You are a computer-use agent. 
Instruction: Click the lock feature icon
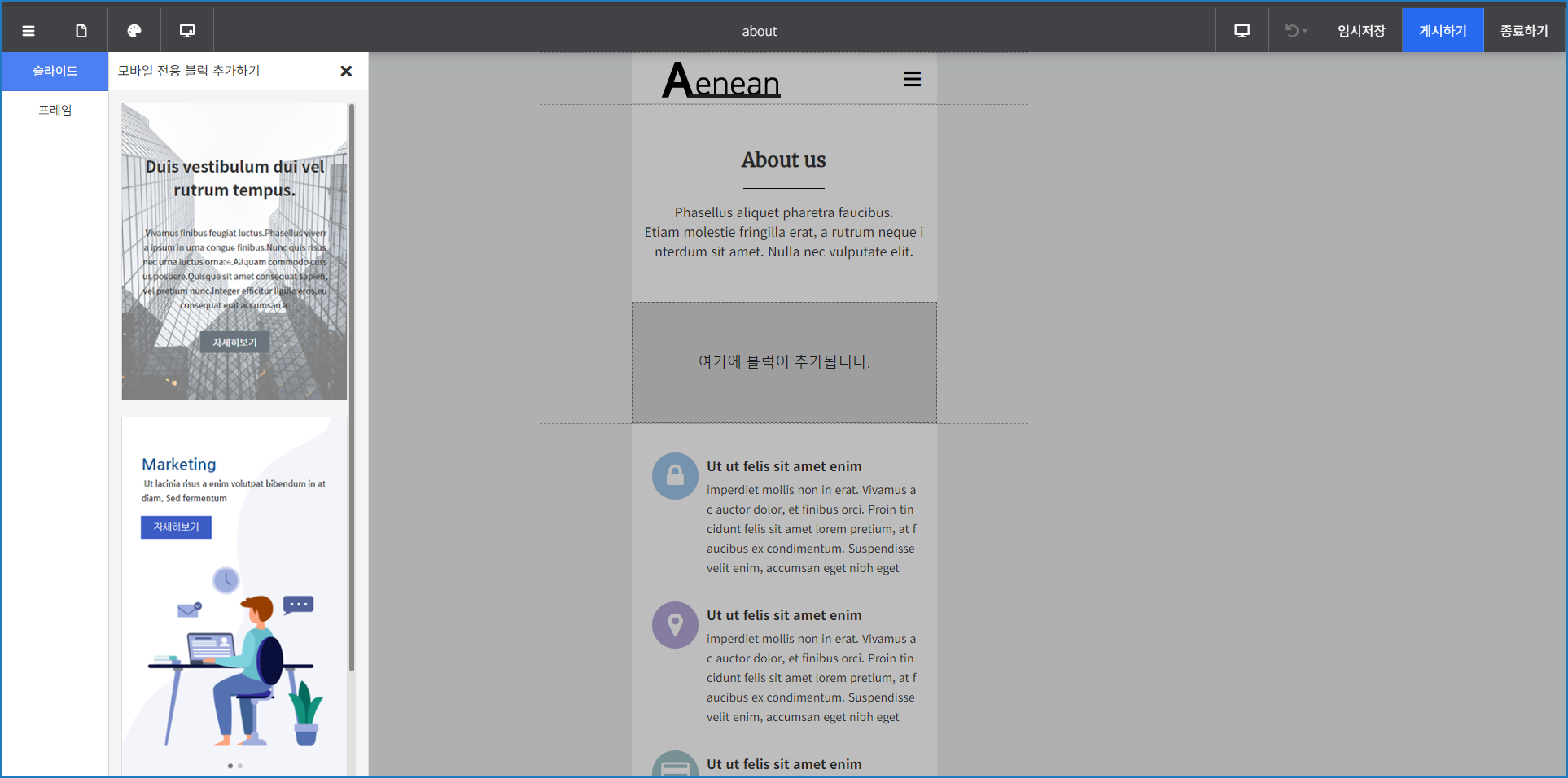tap(675, 476)
